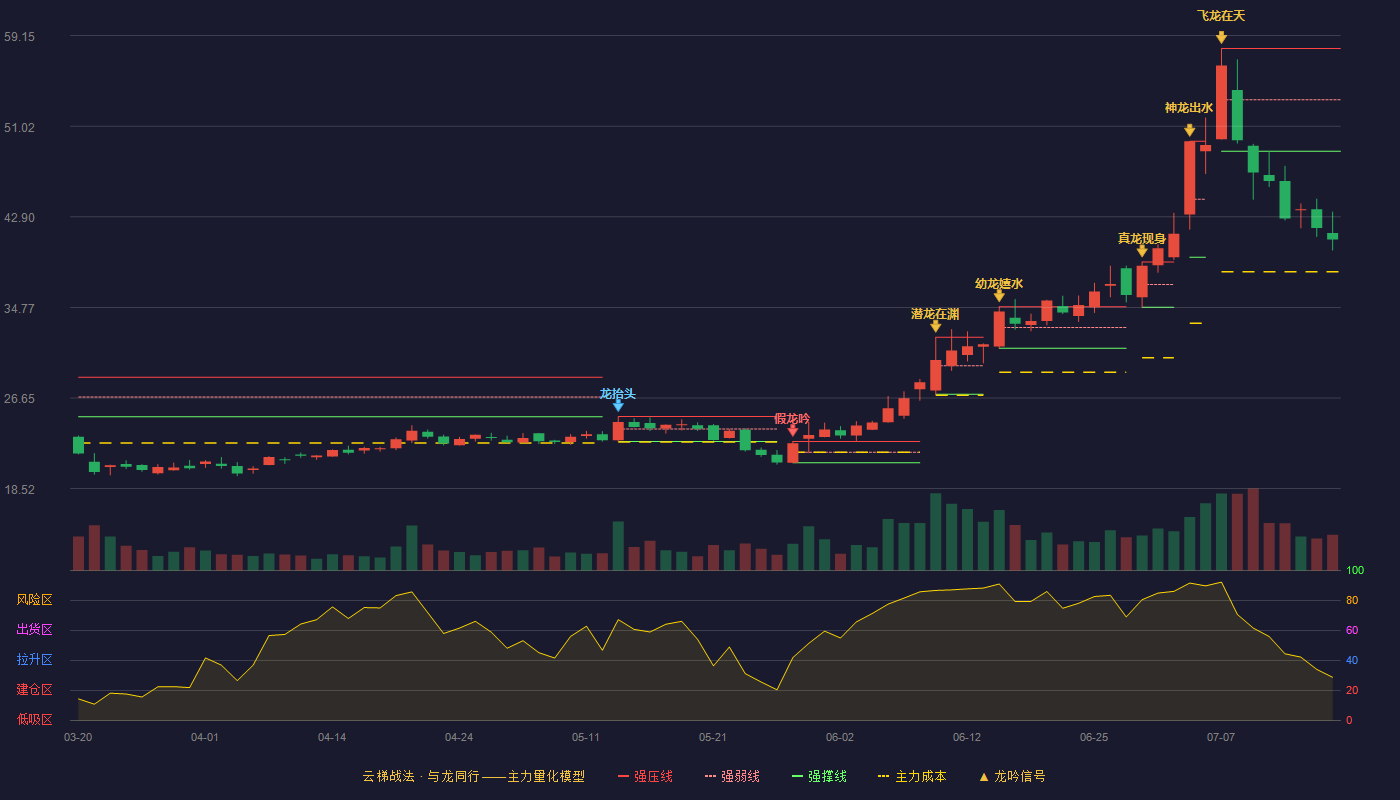Click the 07-07 date axis label
1400x800 pixels.
click(1221, 737)
